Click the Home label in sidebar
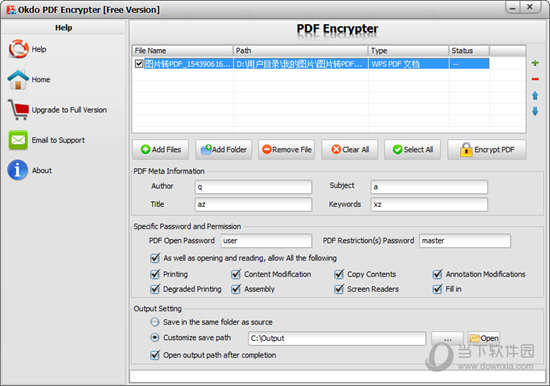550x386 pixels. point(41,80)
